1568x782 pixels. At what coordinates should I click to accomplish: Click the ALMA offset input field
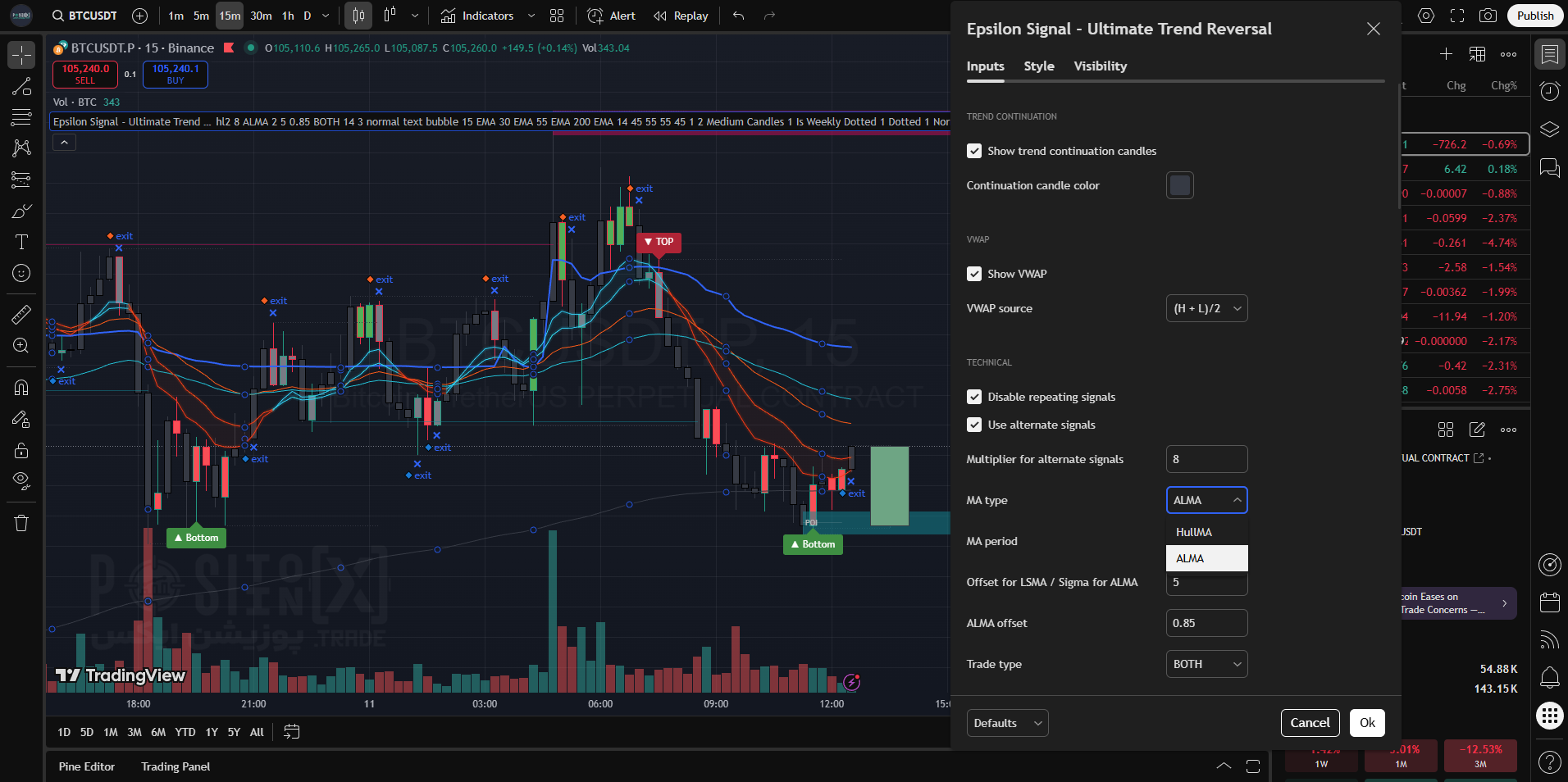(1206, 623)
